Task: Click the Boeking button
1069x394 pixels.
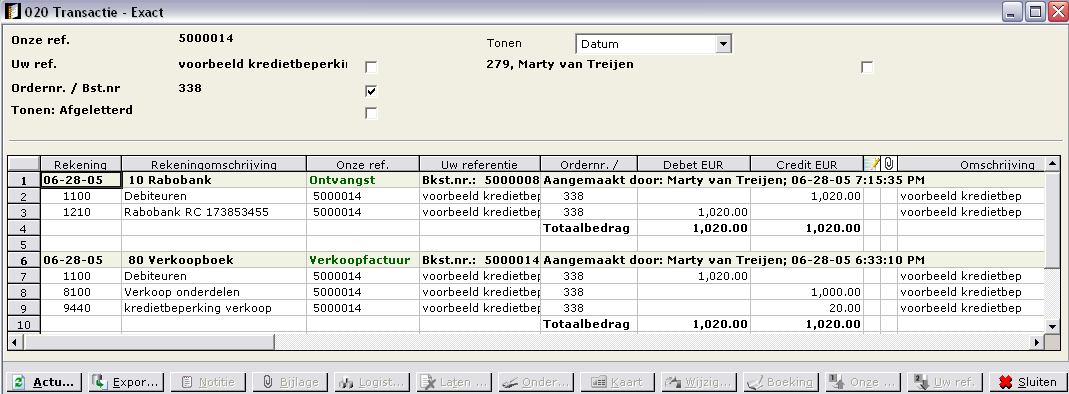Action: (781, 382)
